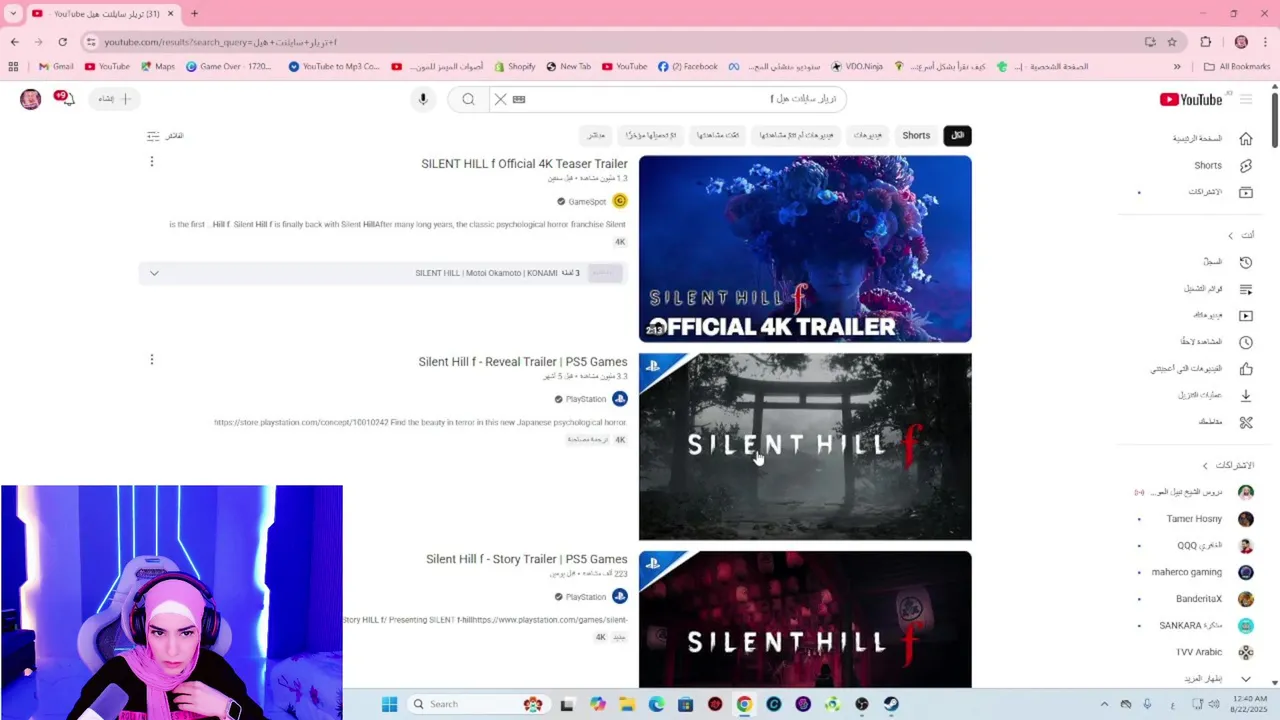
Task: Open 'Silent Hill f - Reveal Trailer' title link
Action: 523,362
